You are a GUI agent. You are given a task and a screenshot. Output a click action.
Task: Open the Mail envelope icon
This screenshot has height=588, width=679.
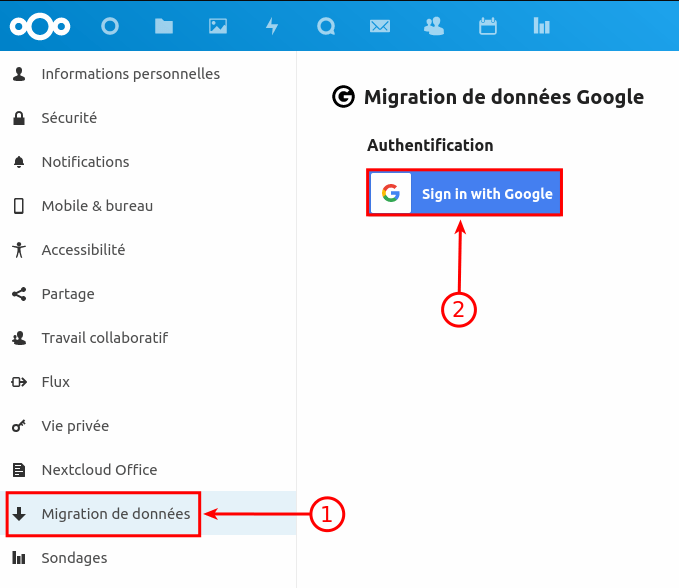pyautogui.click(x=380, y=26)
